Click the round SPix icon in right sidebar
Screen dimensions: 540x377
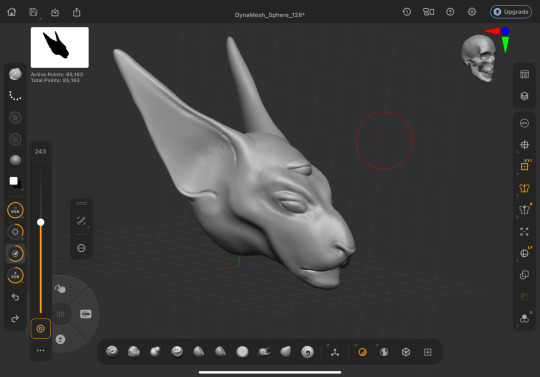pyautogui.click(x=524, y=123)
